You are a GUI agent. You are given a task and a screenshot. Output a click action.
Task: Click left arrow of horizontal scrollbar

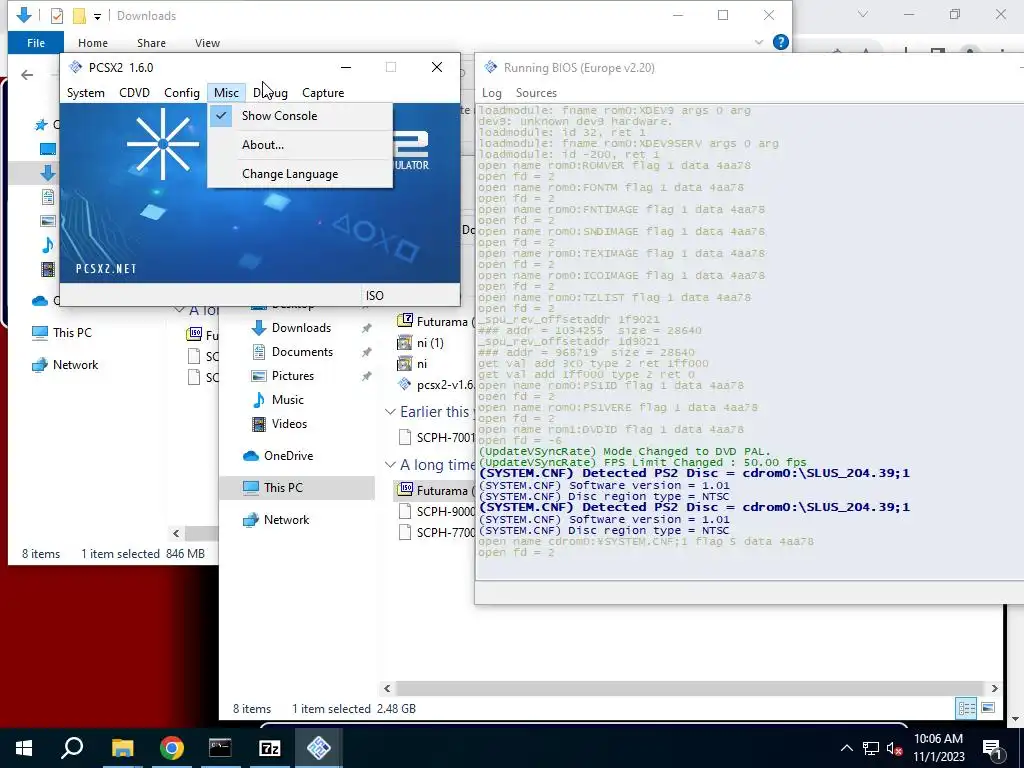click(387, 688)
